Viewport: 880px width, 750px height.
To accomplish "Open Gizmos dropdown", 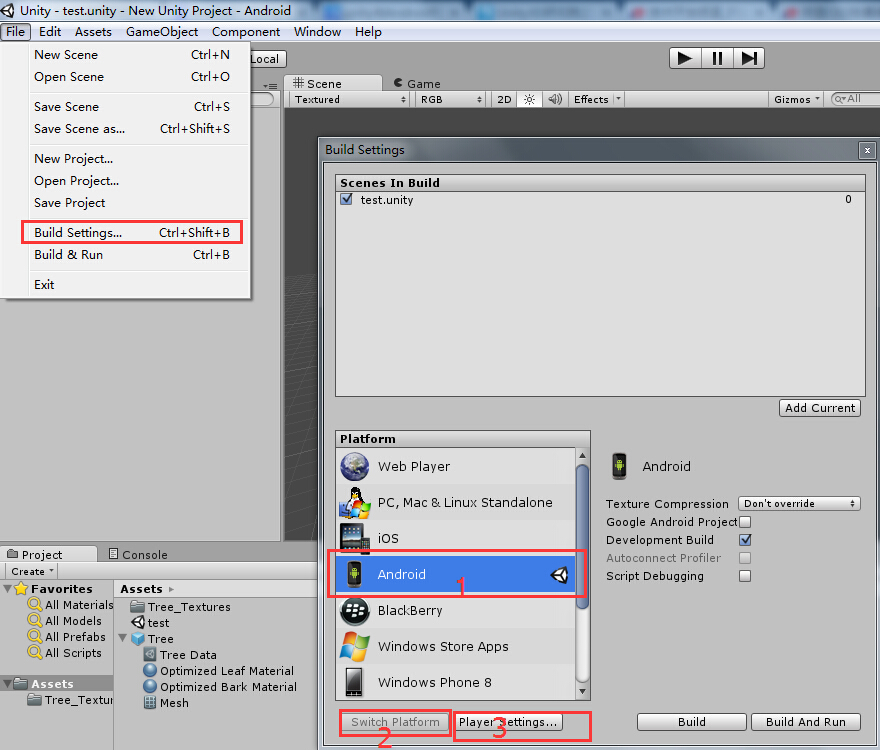I will click(796, 99).
